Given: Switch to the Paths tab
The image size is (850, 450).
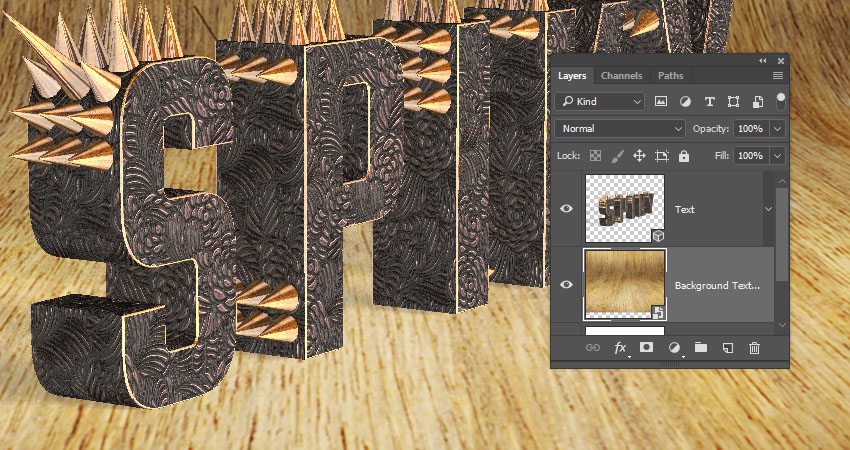Looking at the screenshot, I should (x=671, y=76).
